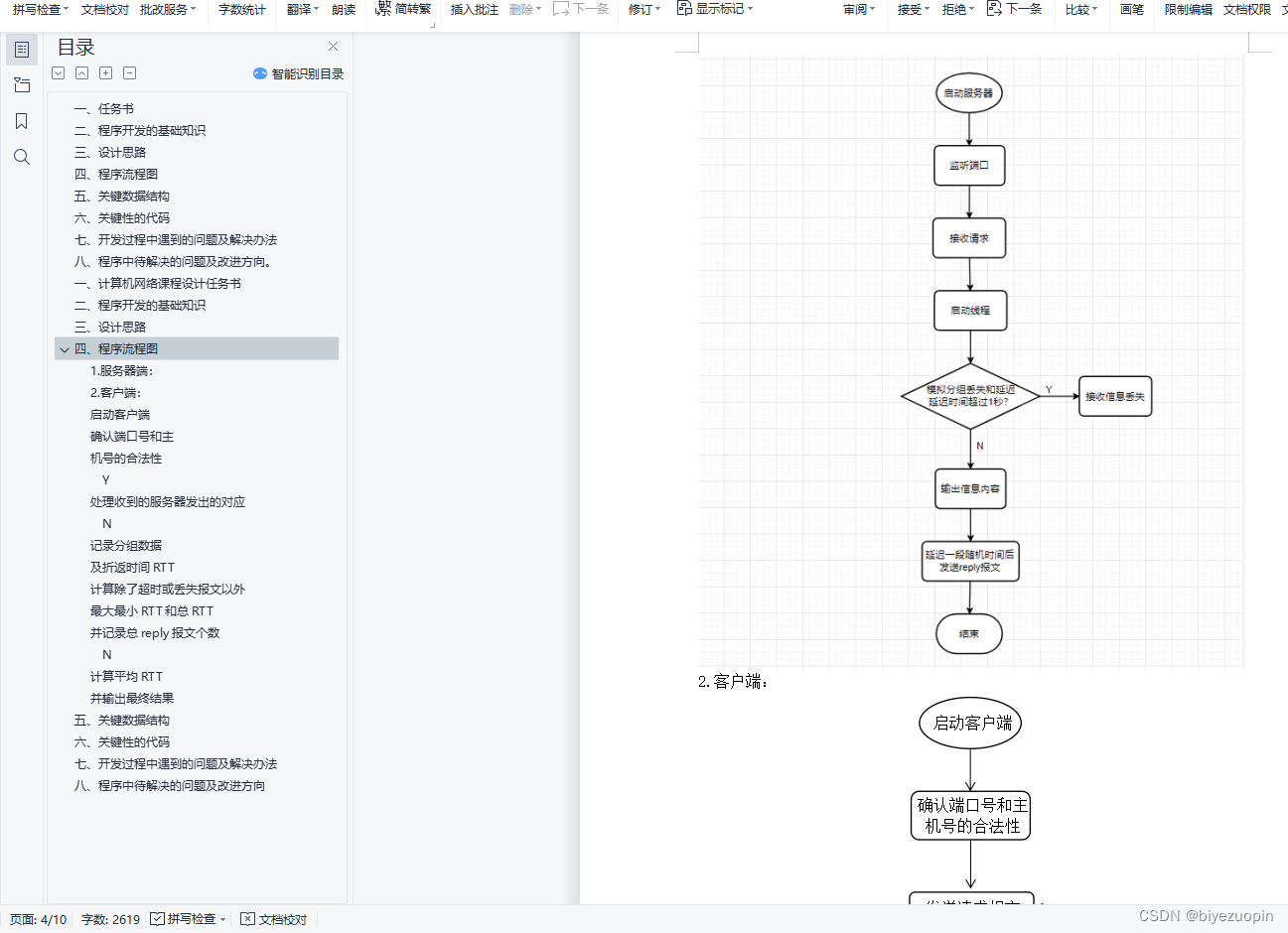Click the 接收信息丢失 flowchart box
This screenshot has height=933, width=1288.
[1115, 396]
